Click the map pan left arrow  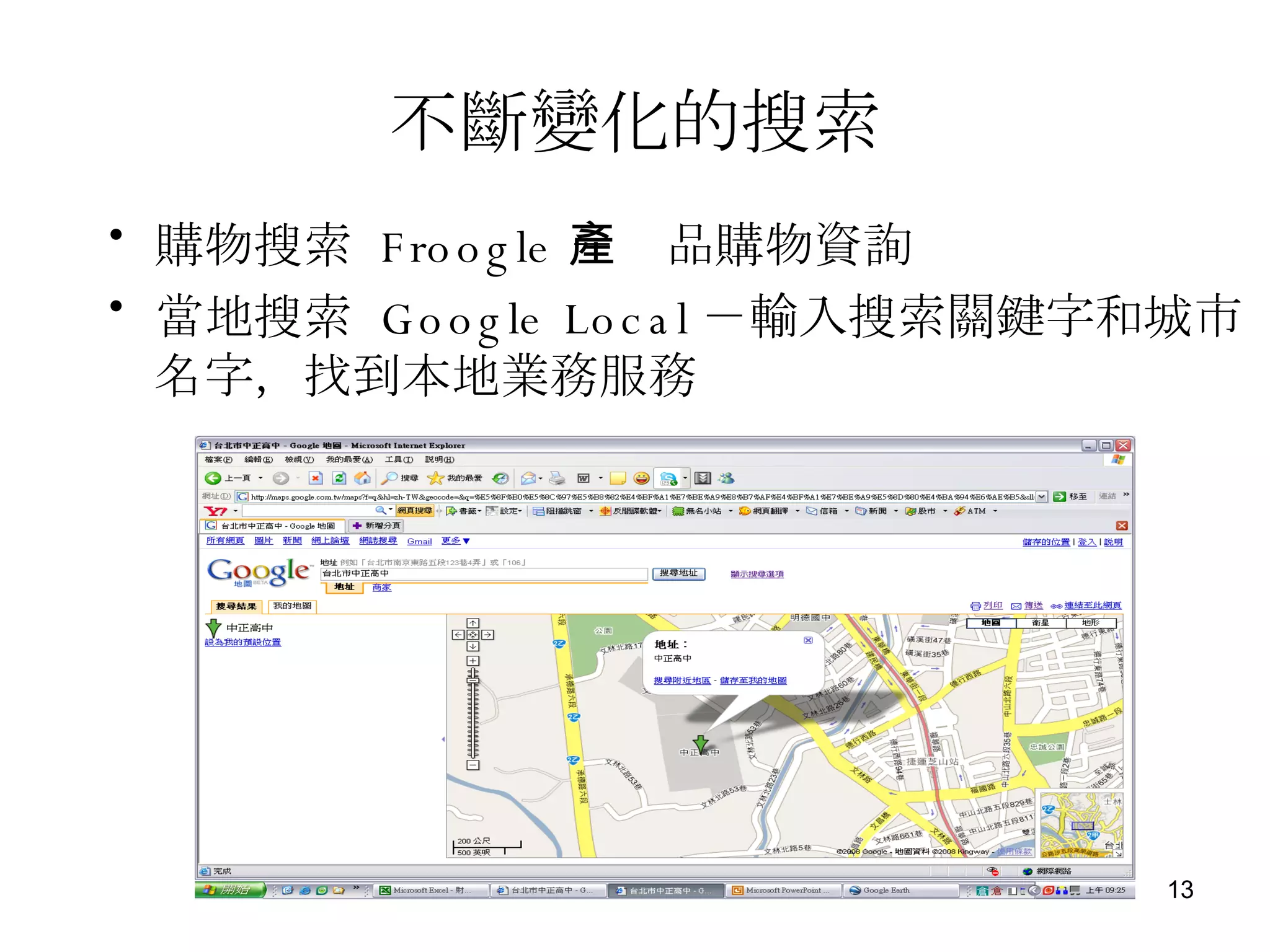pyautogui.click(x=458, y=635)
